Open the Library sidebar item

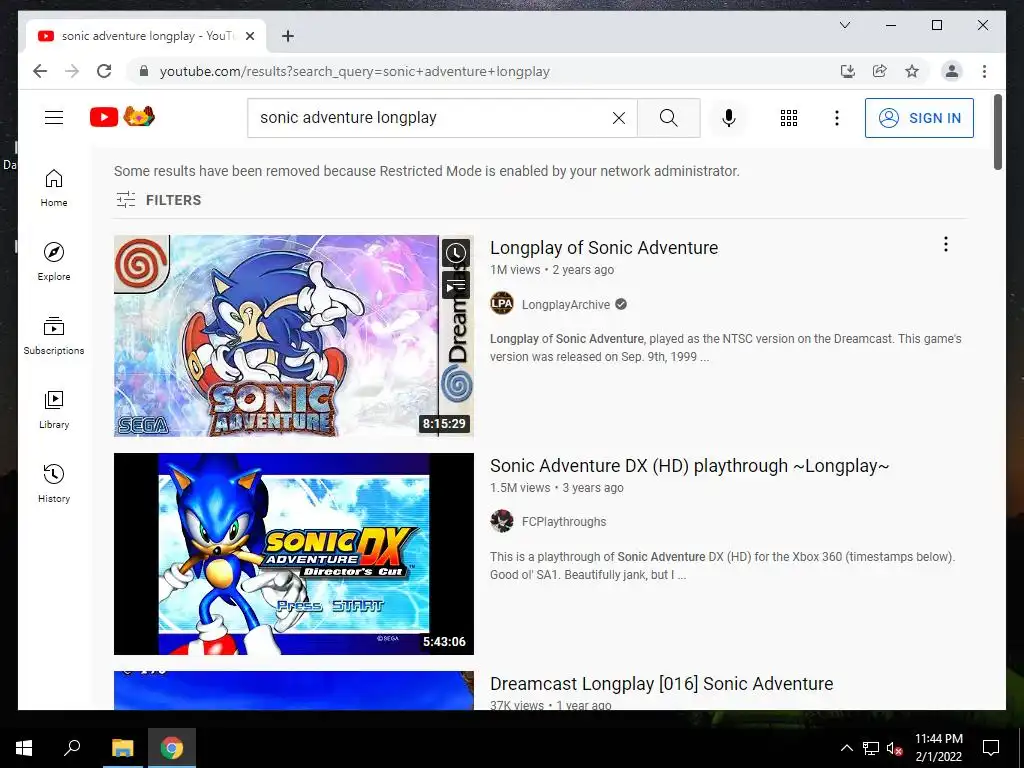(x=54, y=409)
